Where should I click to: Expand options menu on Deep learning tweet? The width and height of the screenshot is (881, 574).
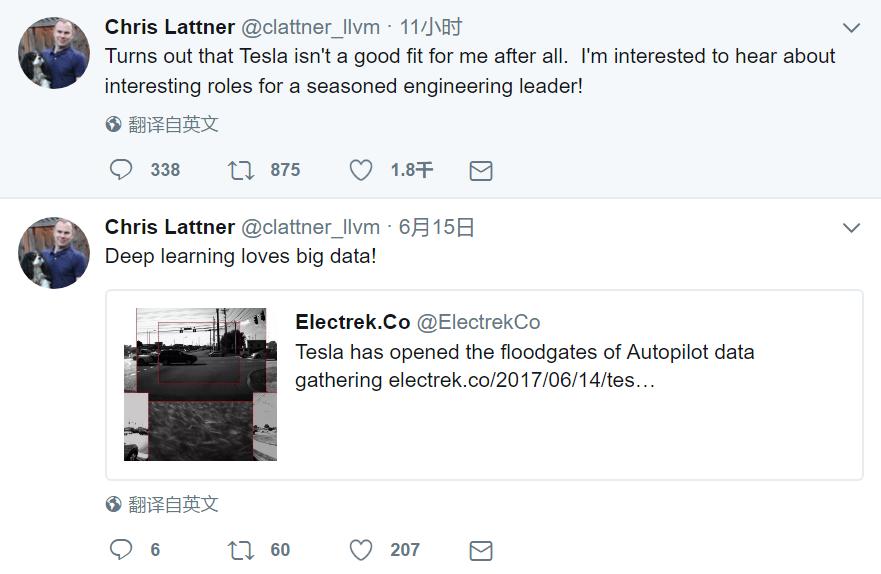click(851, 228)
